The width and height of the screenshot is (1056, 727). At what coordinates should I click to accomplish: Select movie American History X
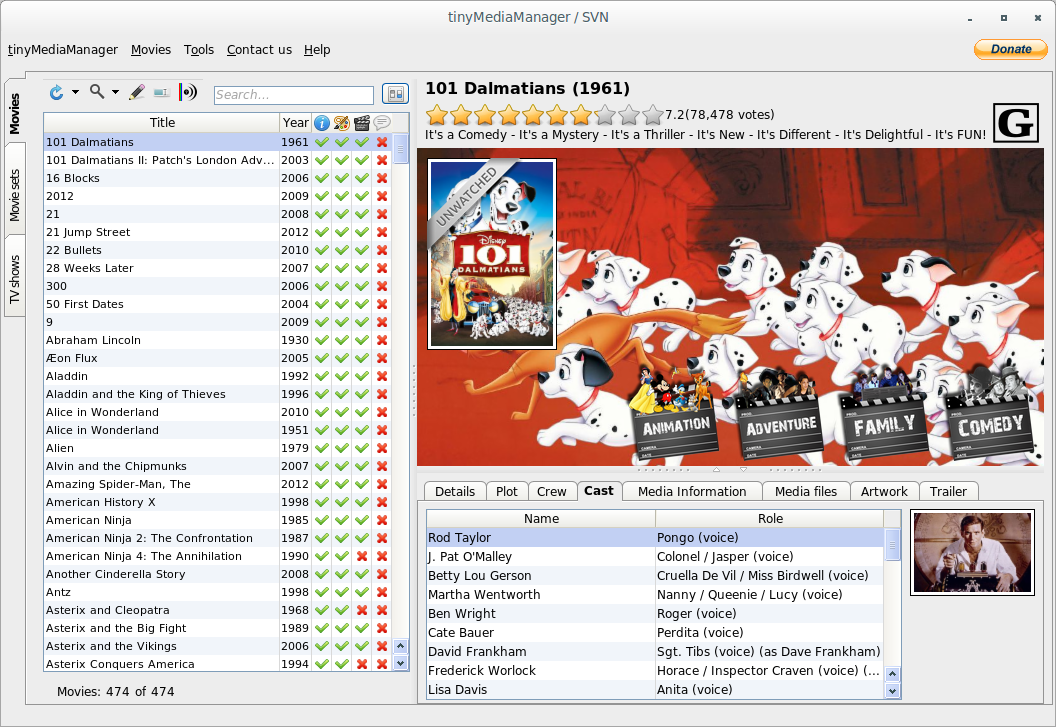pyautogui.click(x=162, y=503)
